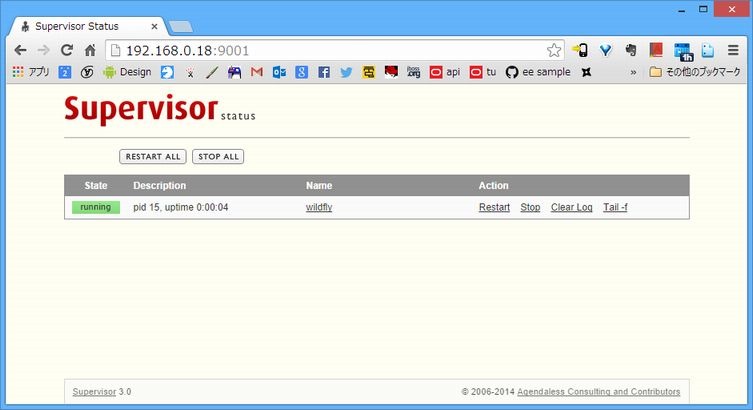Open the Chrome hamburger menu
Screen dimensions: 753x410
point(733,50)
